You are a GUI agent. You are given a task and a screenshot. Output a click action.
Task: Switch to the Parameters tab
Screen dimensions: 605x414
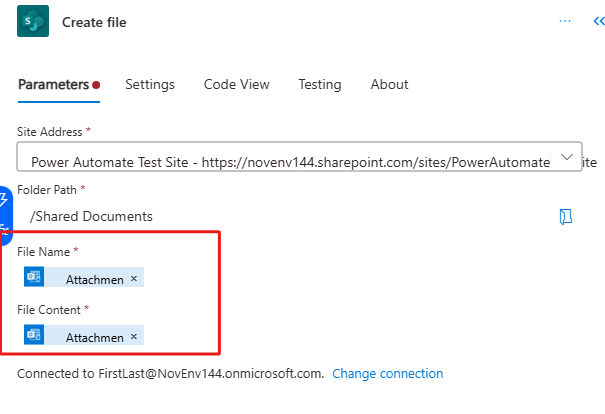[53, 84]
